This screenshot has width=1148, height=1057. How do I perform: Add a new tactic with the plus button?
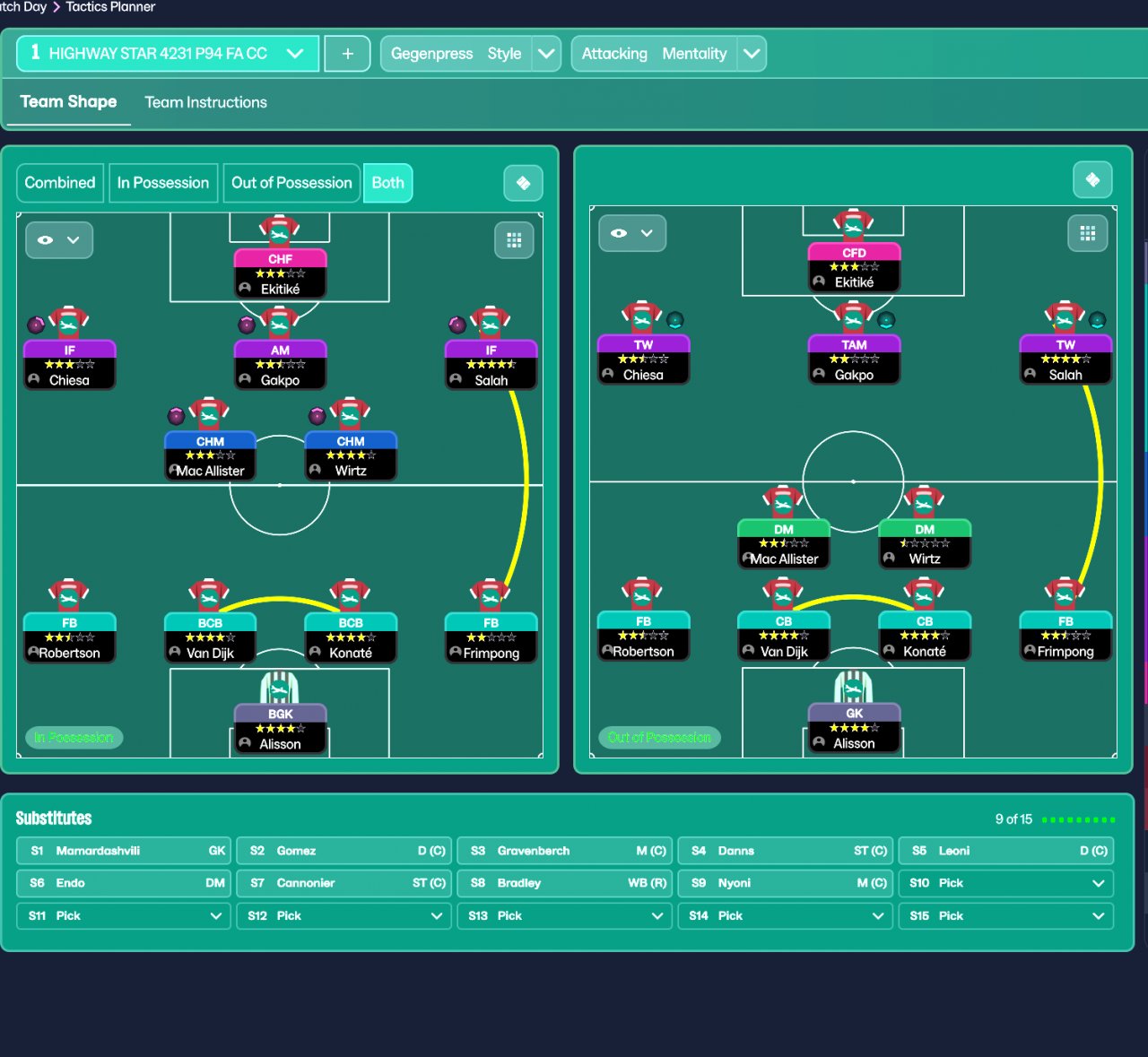(x=347, y=54)
